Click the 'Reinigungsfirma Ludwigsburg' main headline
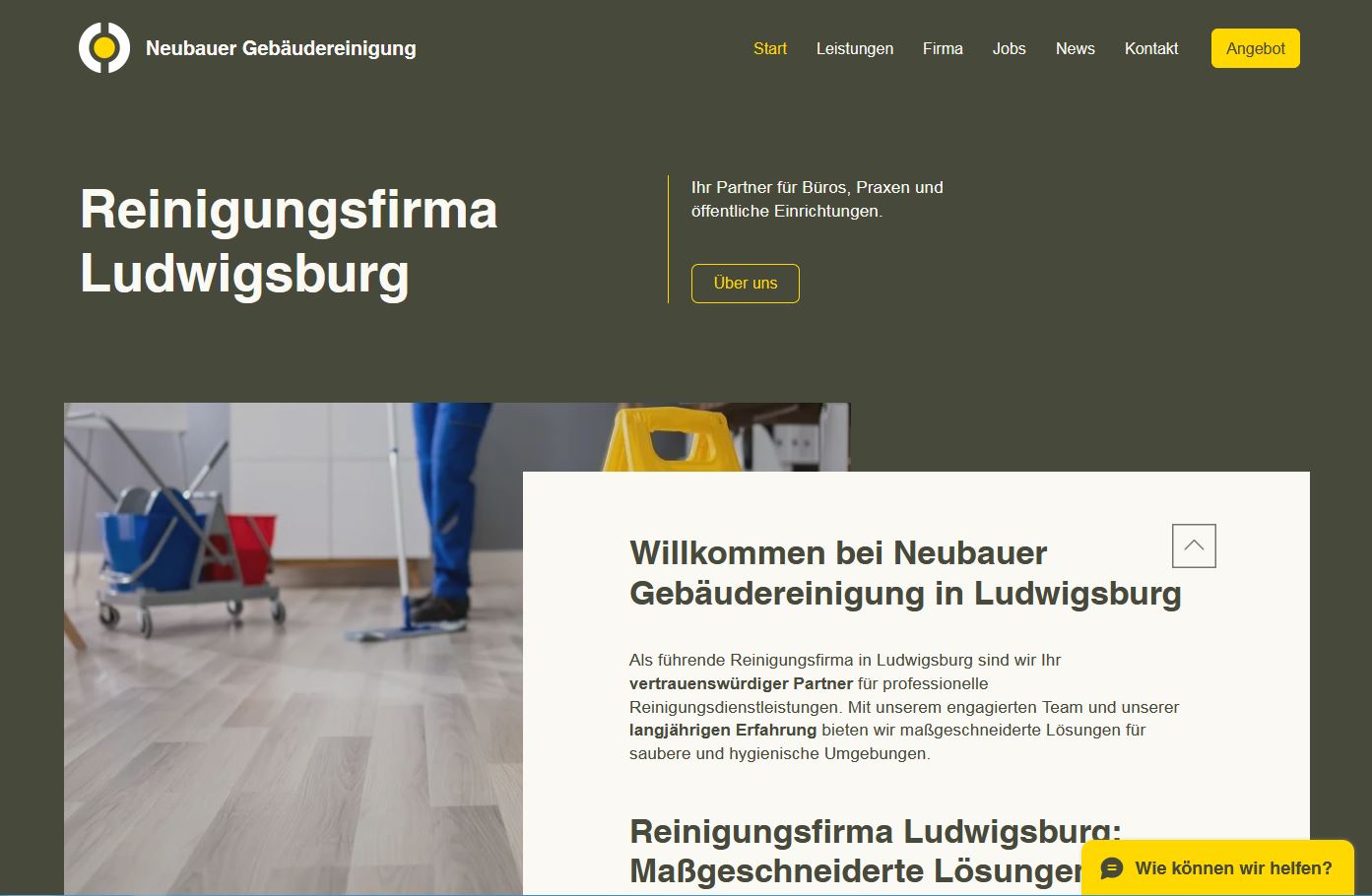The height and width of the screenshot is (896, 1372). click(289, 241)
